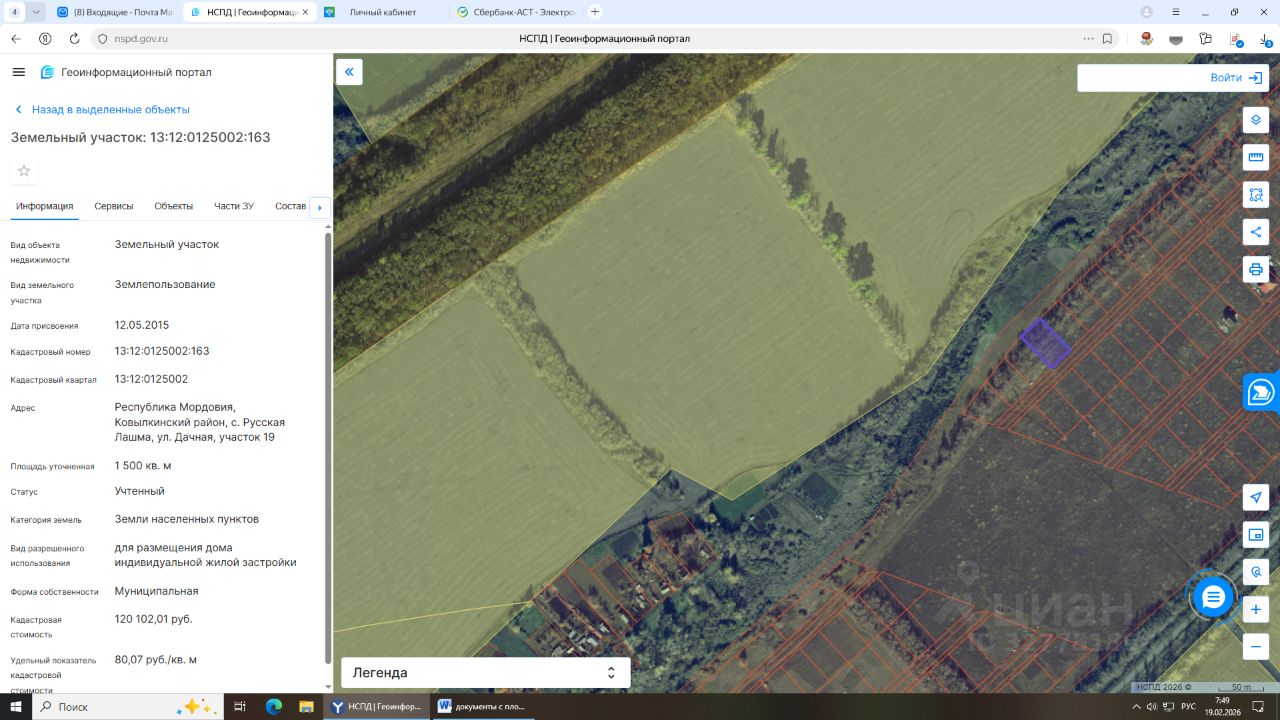The image size is (1280, 720).
Task: Open the browser extensions icon
Action: coord(1205,39)
